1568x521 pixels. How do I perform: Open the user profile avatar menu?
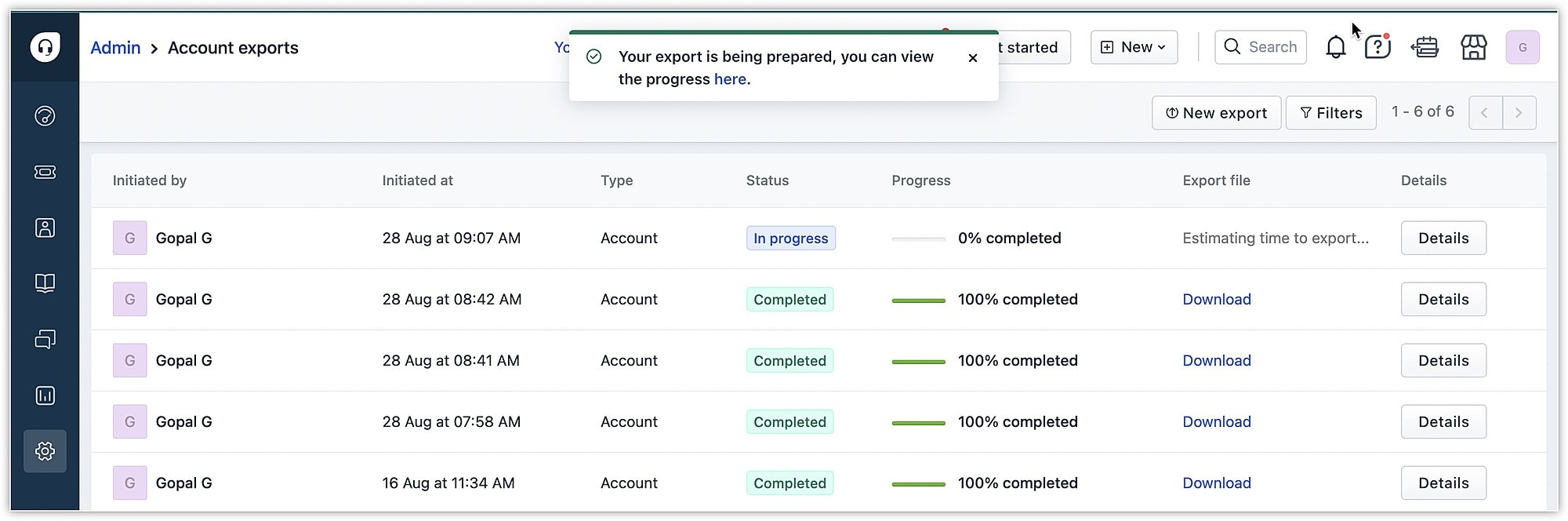tap(1522, 48)
